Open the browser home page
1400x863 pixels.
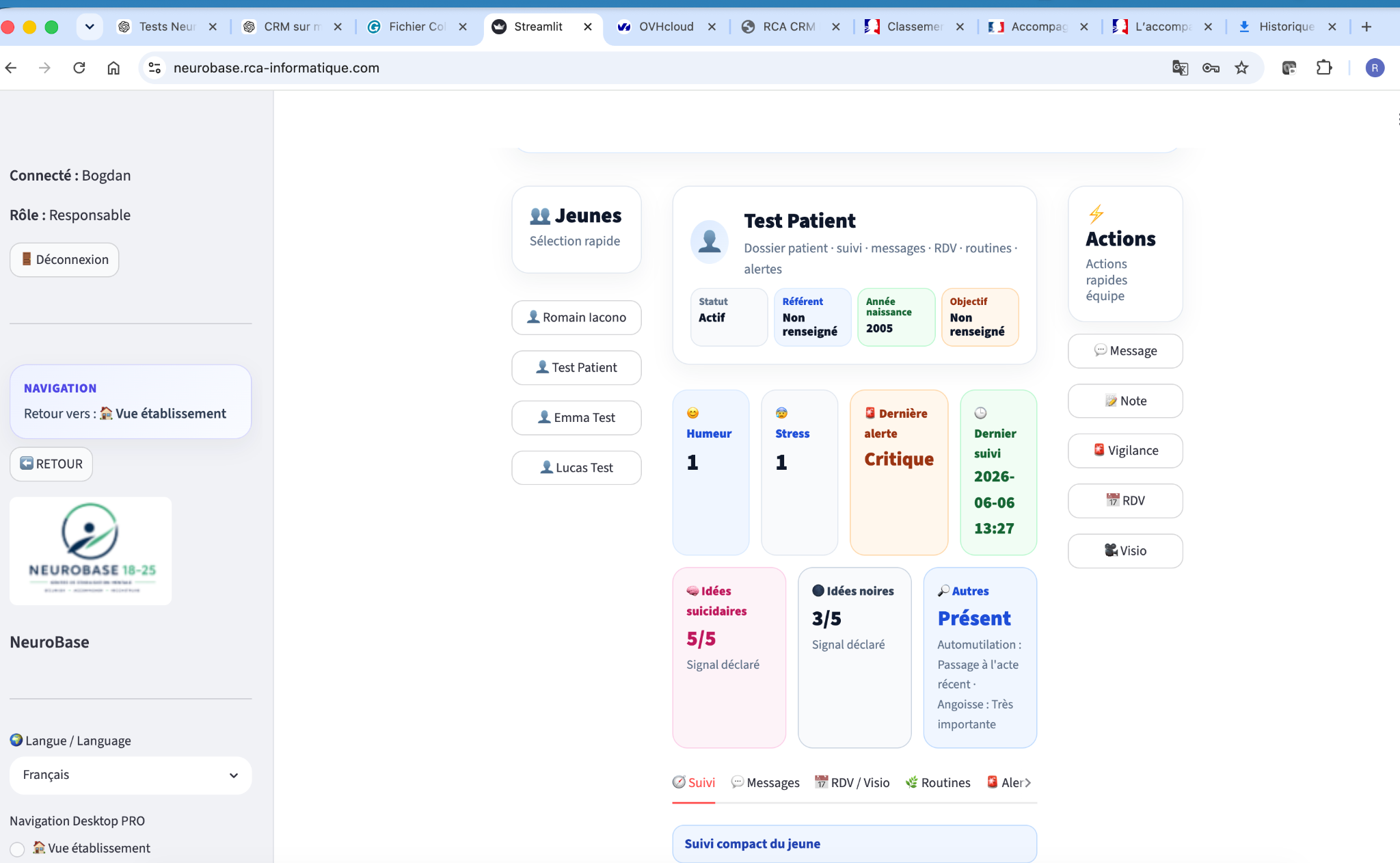coord(113,68)
